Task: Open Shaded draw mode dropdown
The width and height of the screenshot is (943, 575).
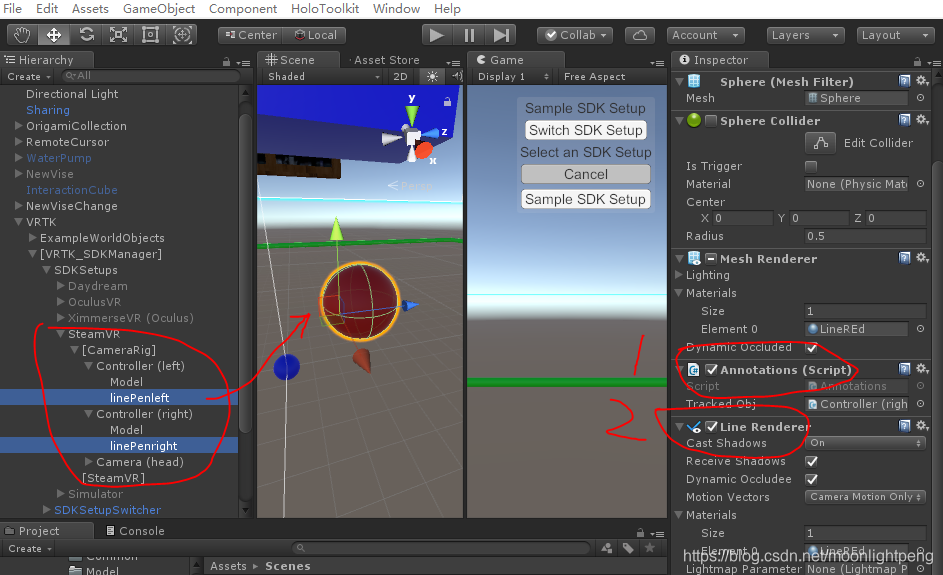Action: (323, 76)
